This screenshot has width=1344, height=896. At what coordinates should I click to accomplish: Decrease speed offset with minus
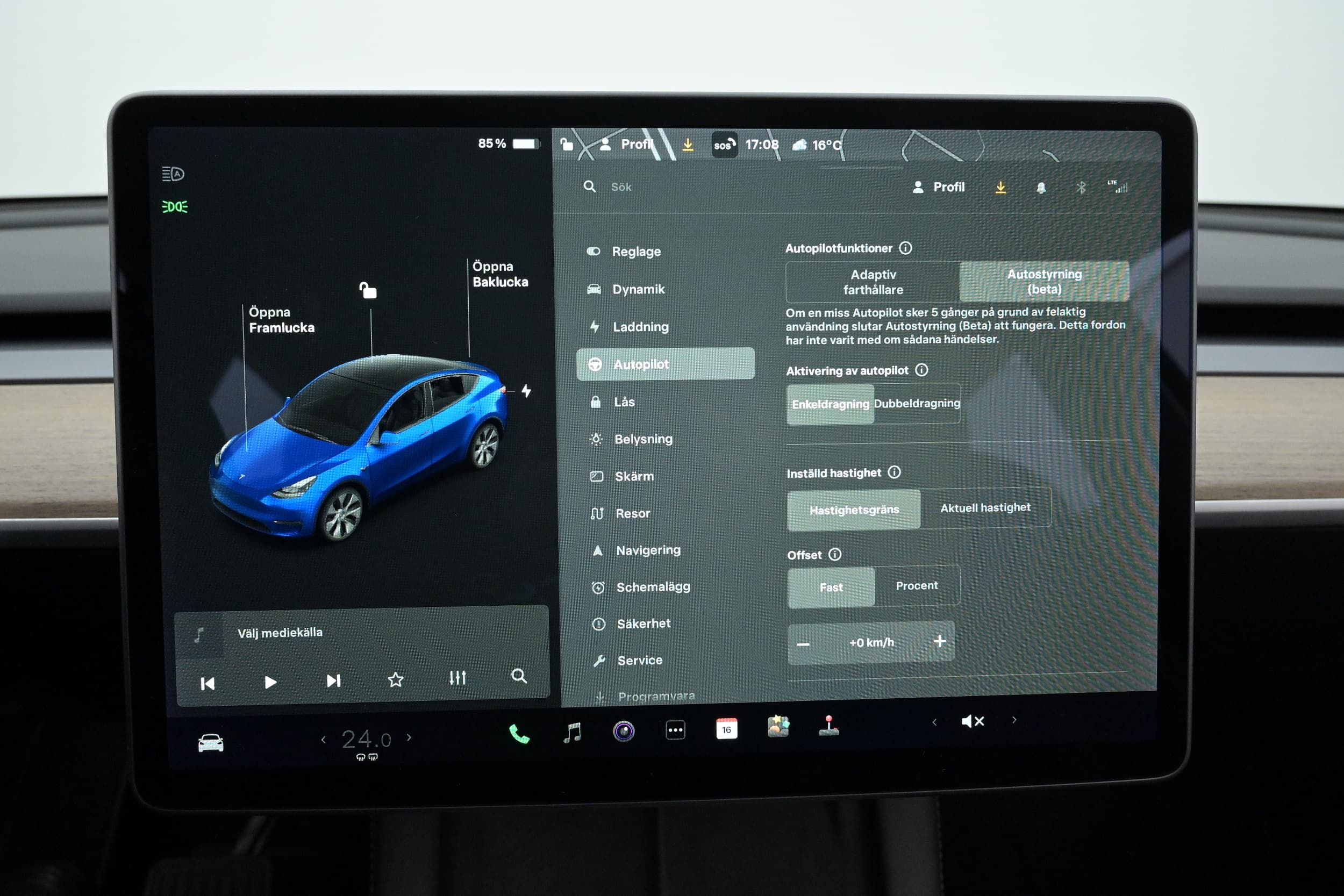click(803, 644)
